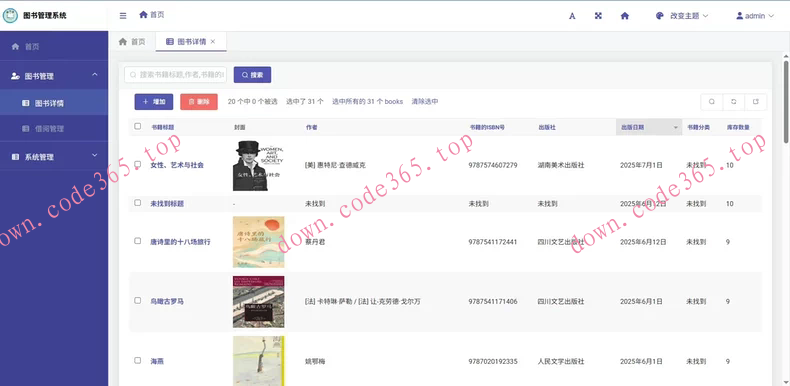This screenshot has height=386, width=790.
Task: Check the 女性、艺术与社会 row checkbox
Action: tap(138, 164)
